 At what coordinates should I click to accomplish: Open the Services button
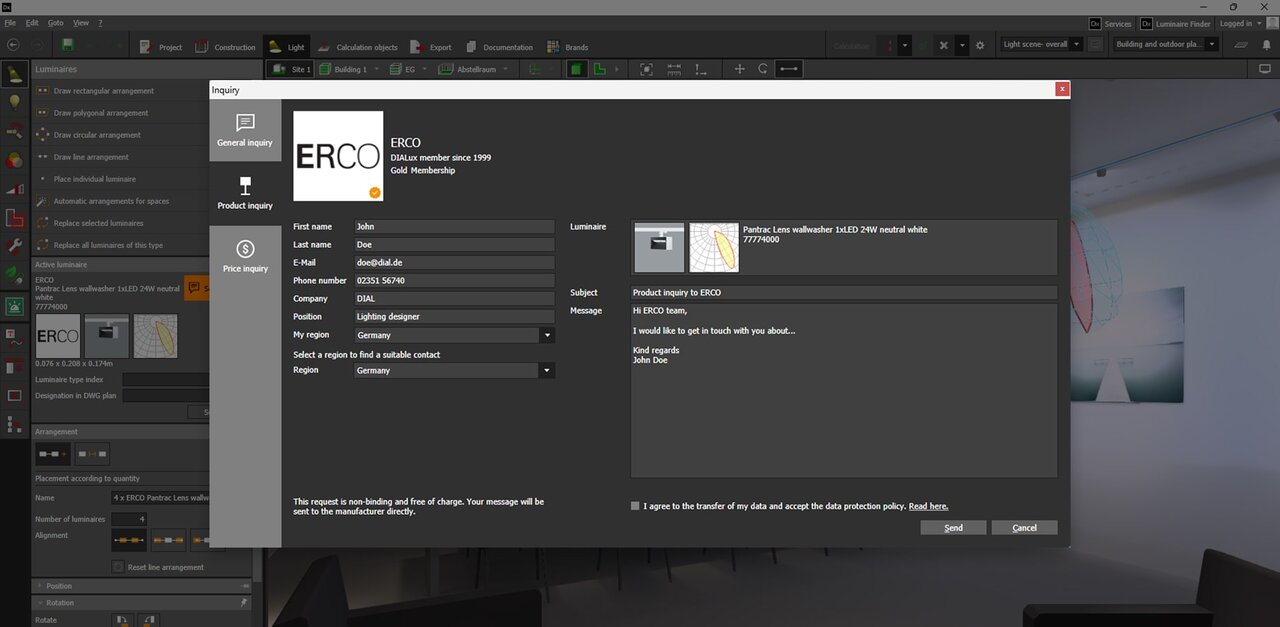point(1110,24)
